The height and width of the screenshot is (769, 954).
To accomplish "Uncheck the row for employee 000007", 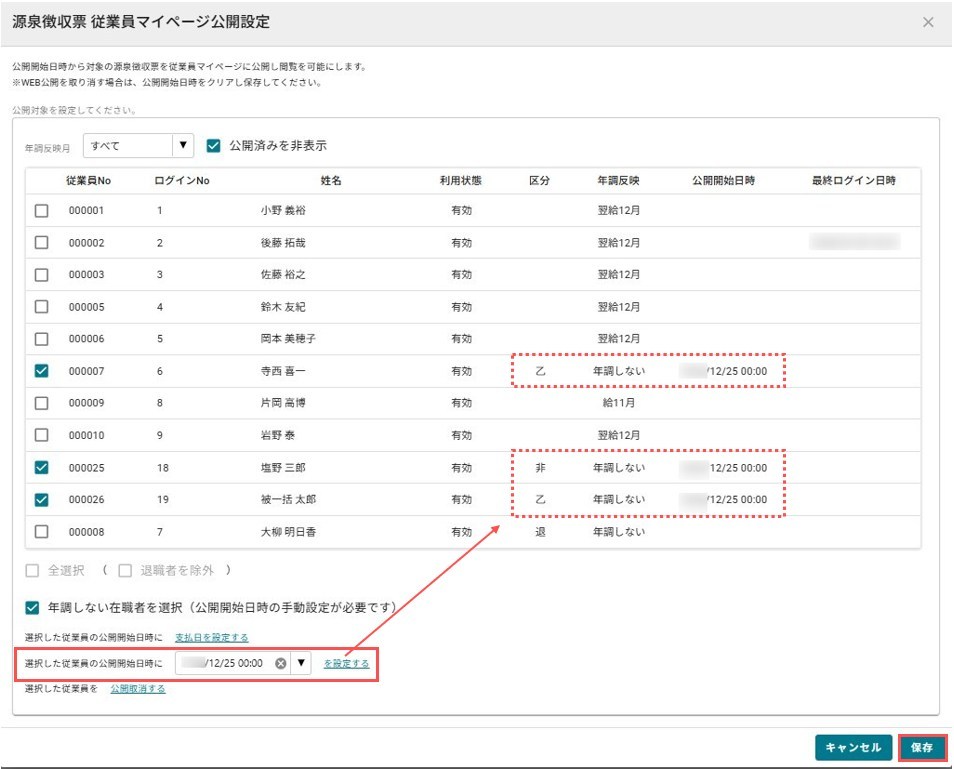I will coord(41,371).
